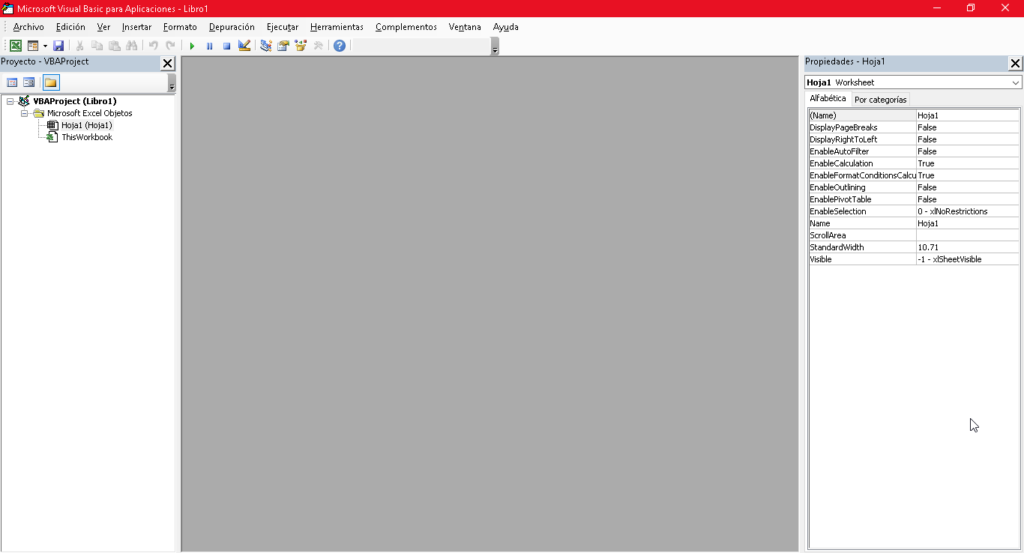Click the empty ScrollArea value field
The image size is (1024, 553).
(x=967, y=235)
